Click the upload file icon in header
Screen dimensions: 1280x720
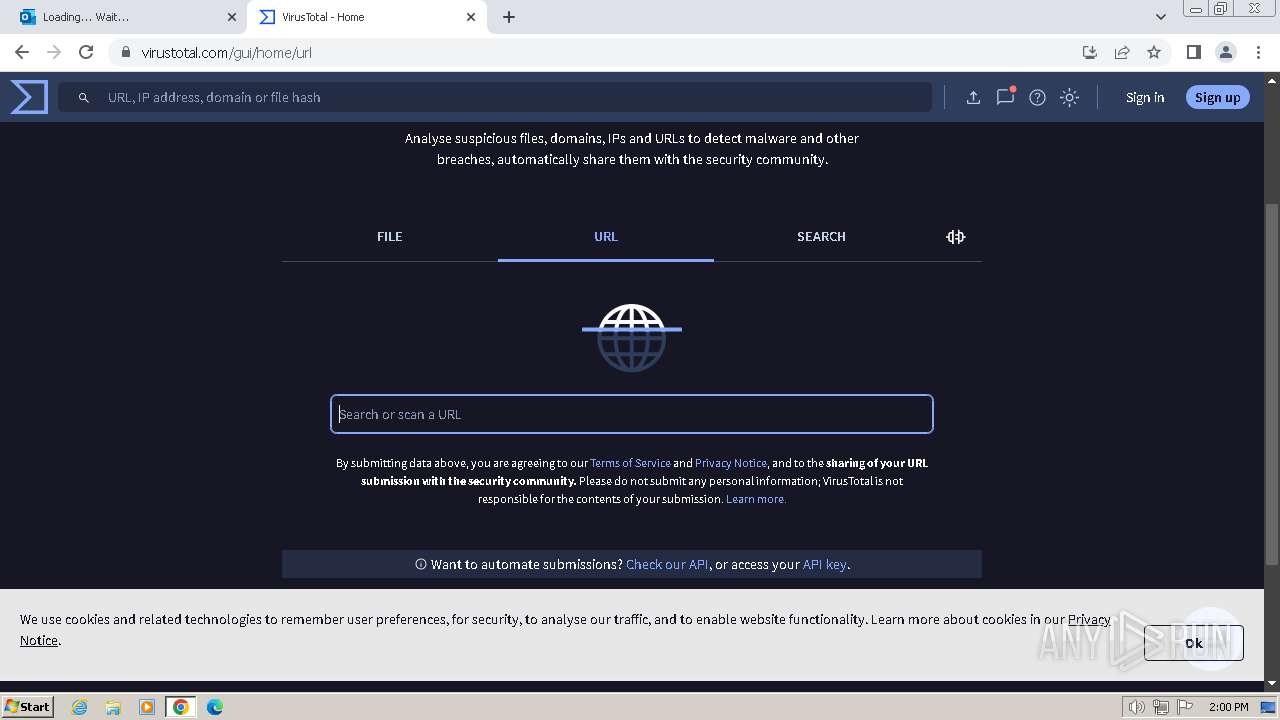point(973,97)
